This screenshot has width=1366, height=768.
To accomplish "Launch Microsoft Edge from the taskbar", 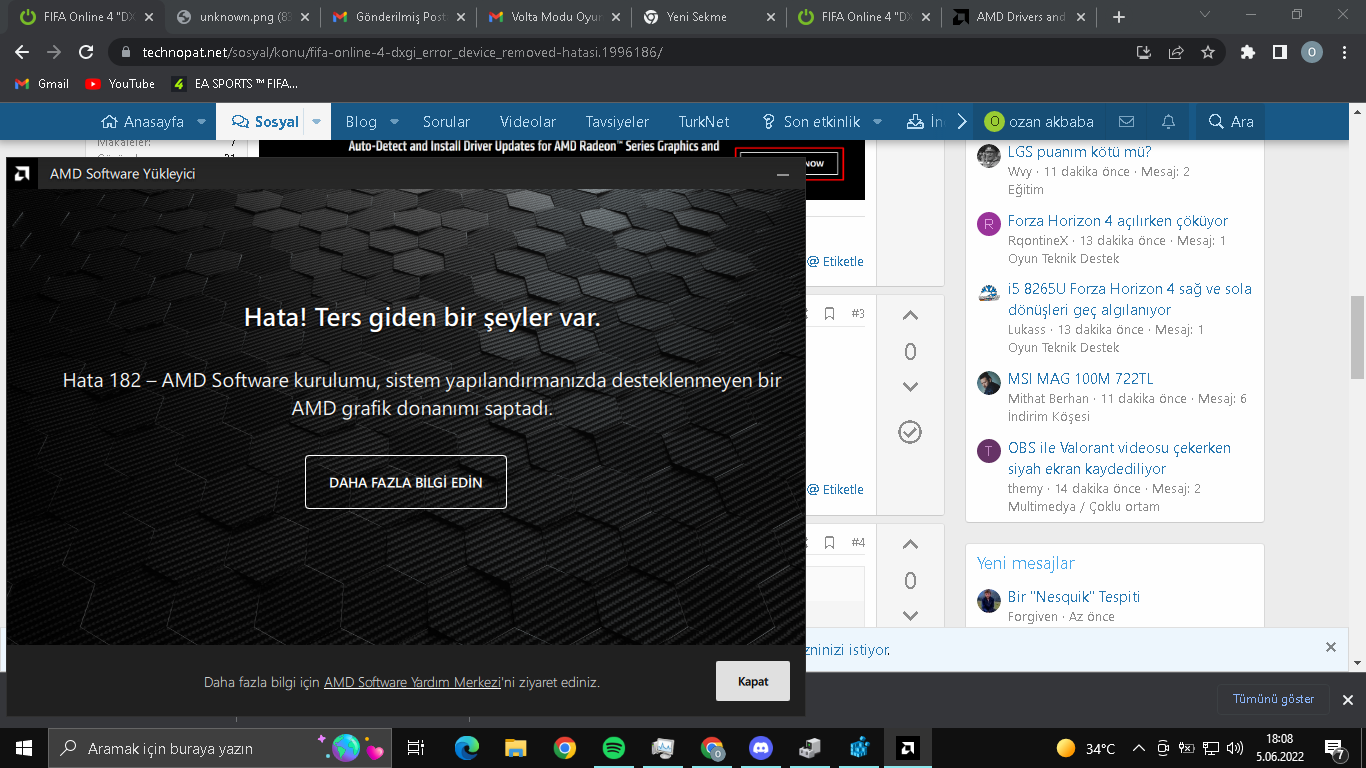I will click(x=466, y=748).
